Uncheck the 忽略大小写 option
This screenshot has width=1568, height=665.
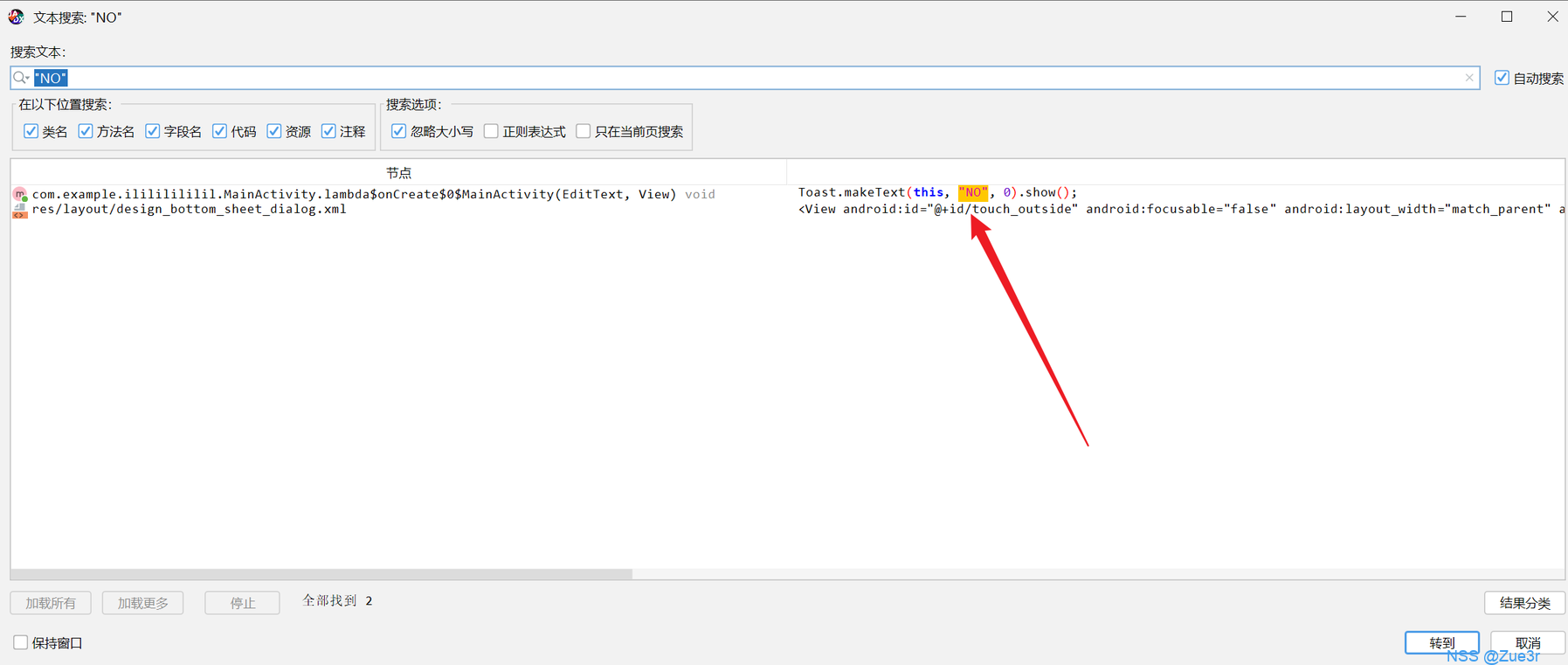(399, 131)
